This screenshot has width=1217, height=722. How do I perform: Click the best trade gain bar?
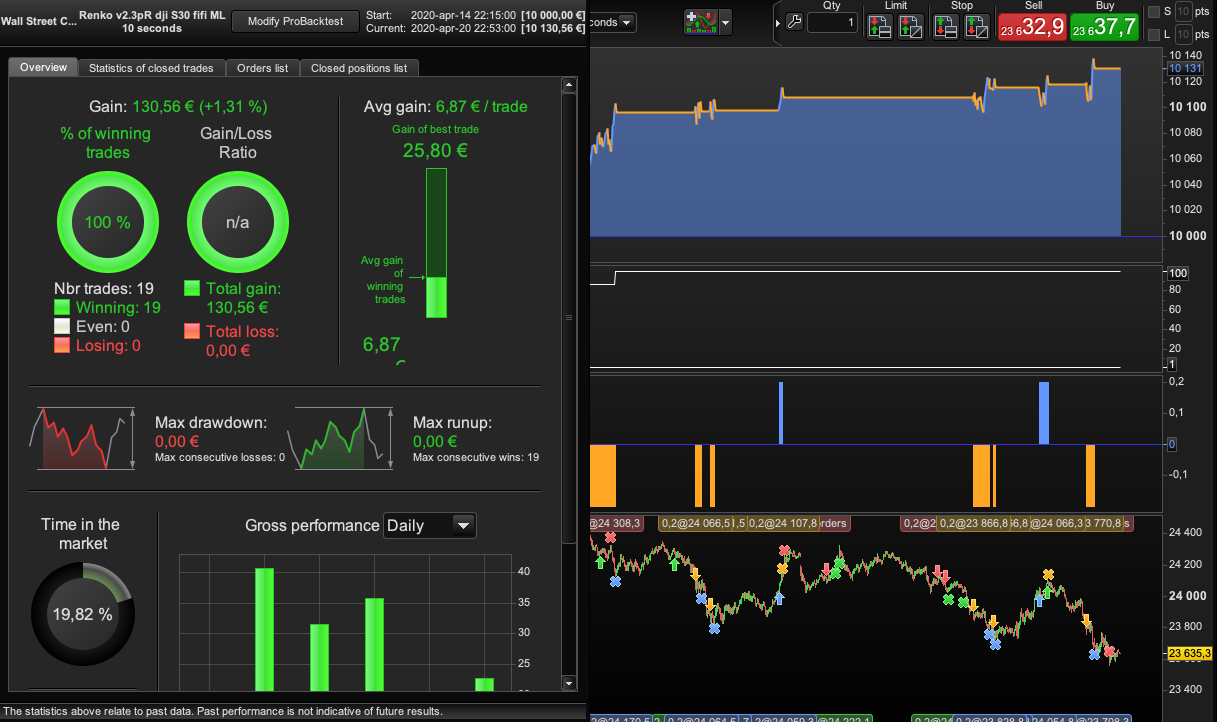436,243
